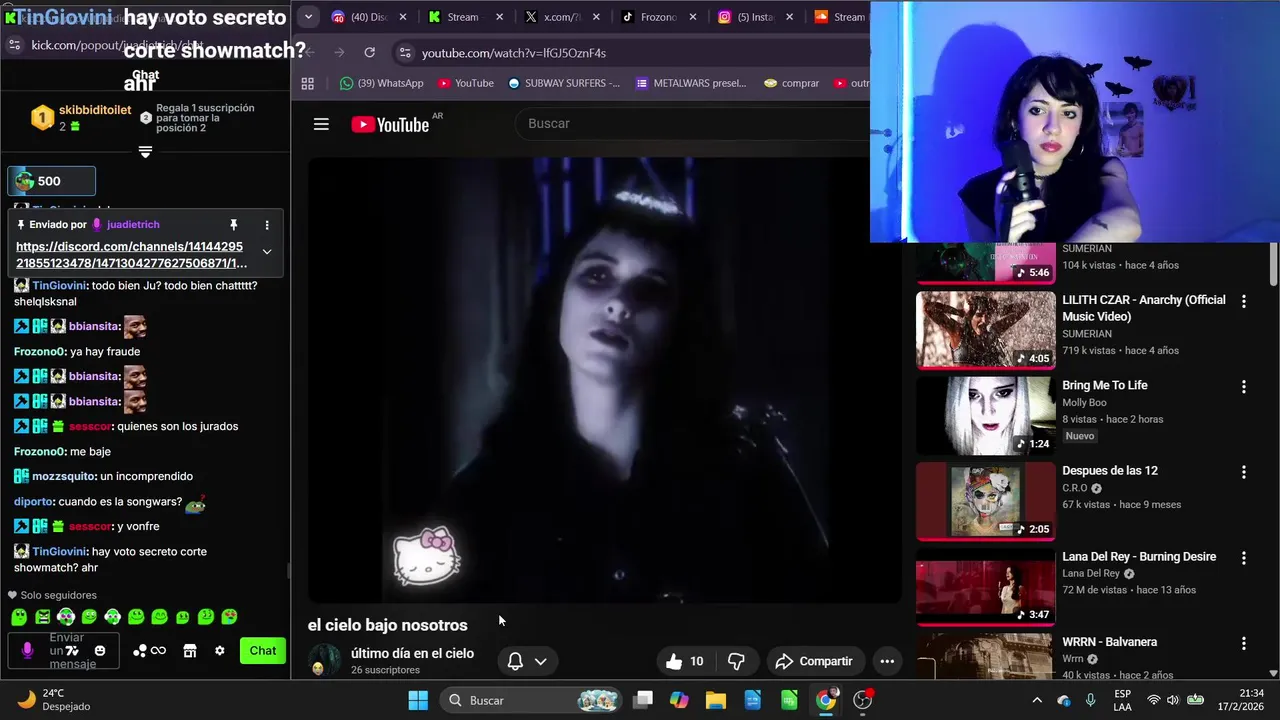Open the METALWARS presel bookmark
This screenshot has height=720, width=1280.
tap(691, 83)
